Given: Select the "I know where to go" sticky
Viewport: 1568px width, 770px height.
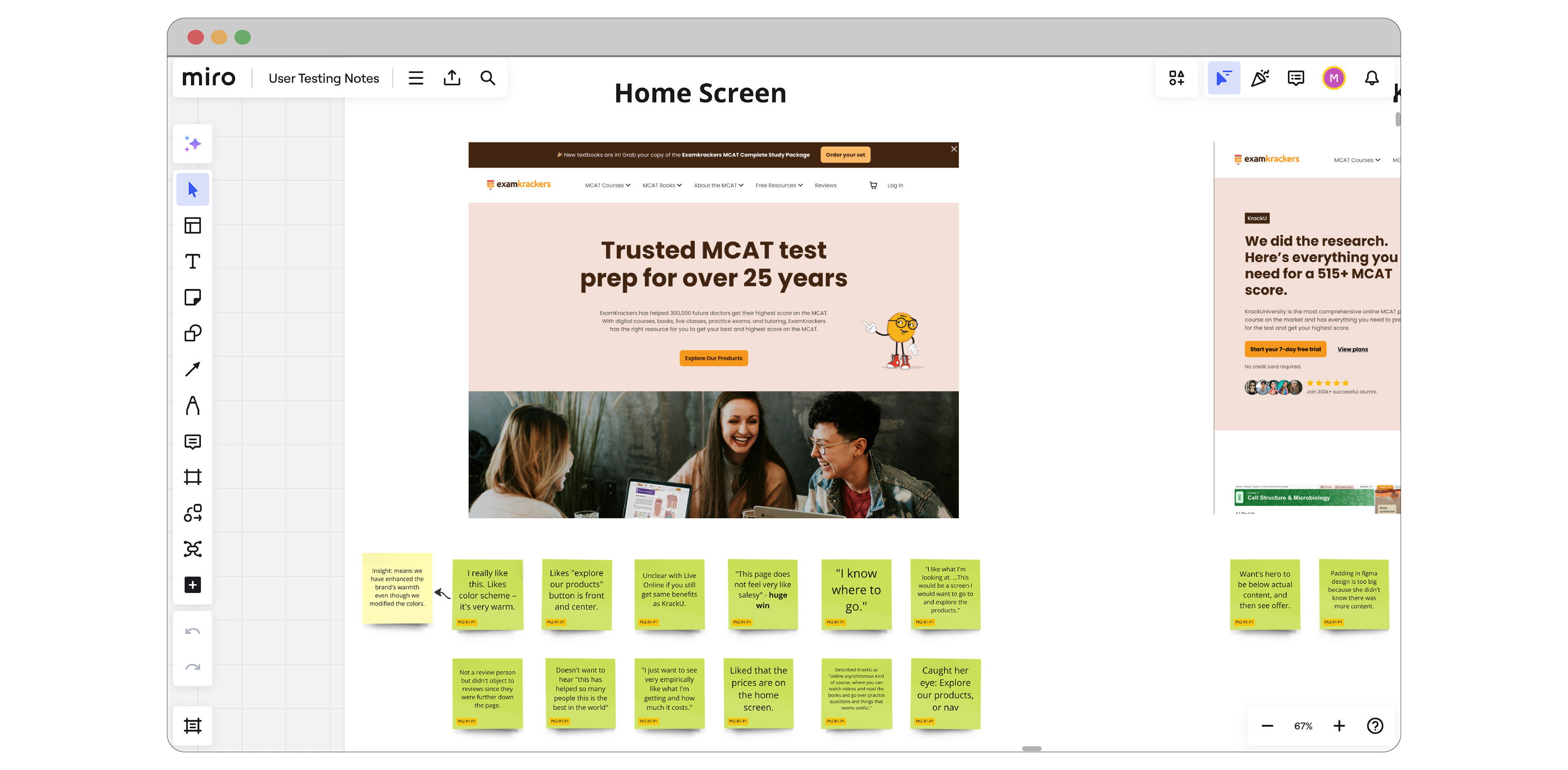Looking at the screenshot, I should coord(856,594).
